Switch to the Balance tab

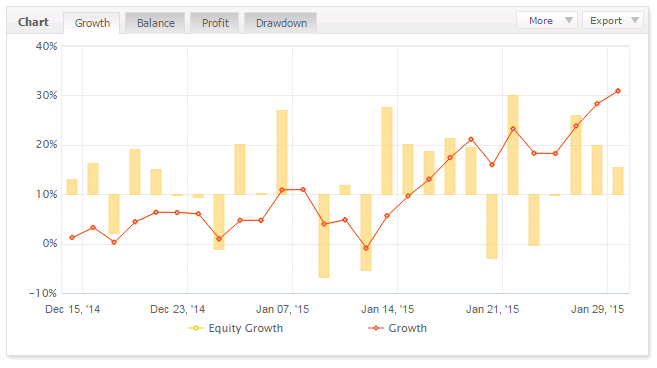(155, 23)
